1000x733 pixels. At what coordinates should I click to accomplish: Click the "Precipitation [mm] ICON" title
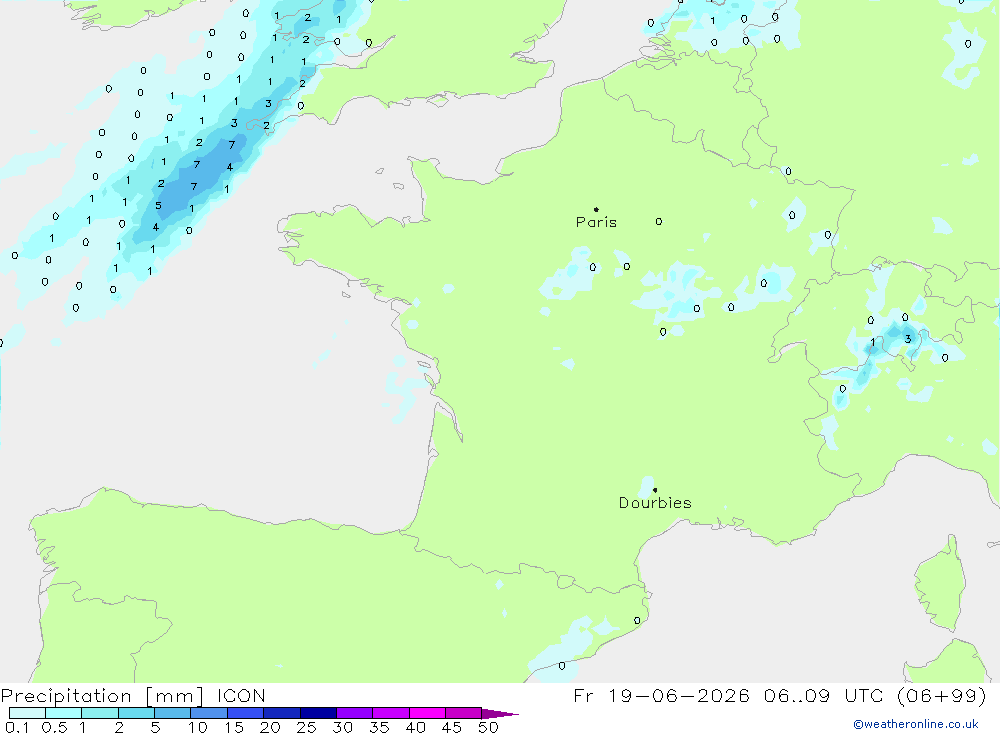(x=133, y=696)
